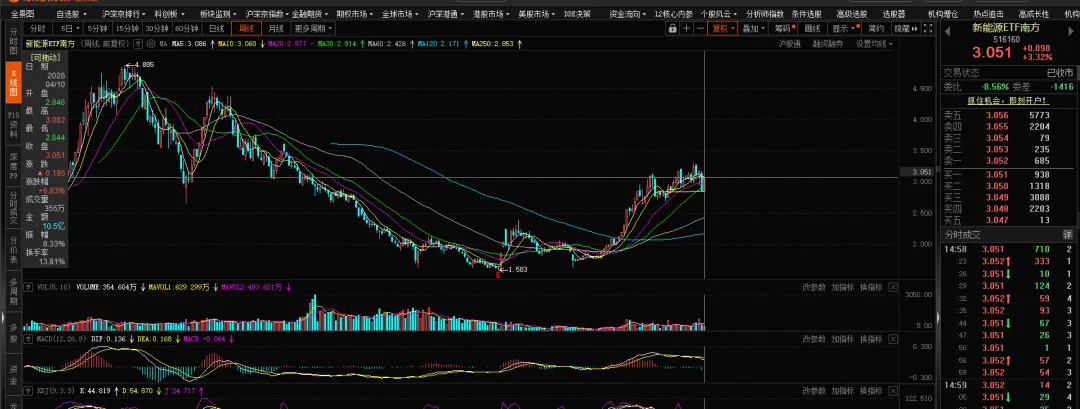Click 买一 price 3.051 row

coord(1008,175)
